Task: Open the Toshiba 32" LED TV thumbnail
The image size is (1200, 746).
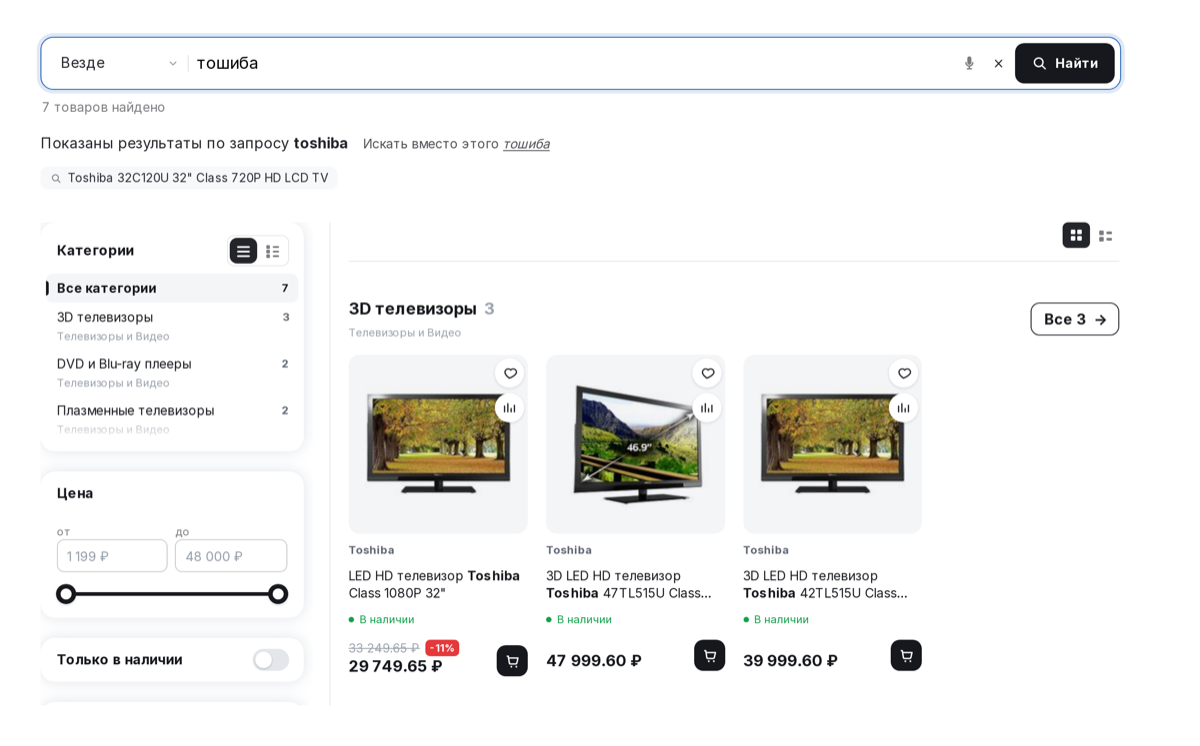Action: (x=438, y=444)
